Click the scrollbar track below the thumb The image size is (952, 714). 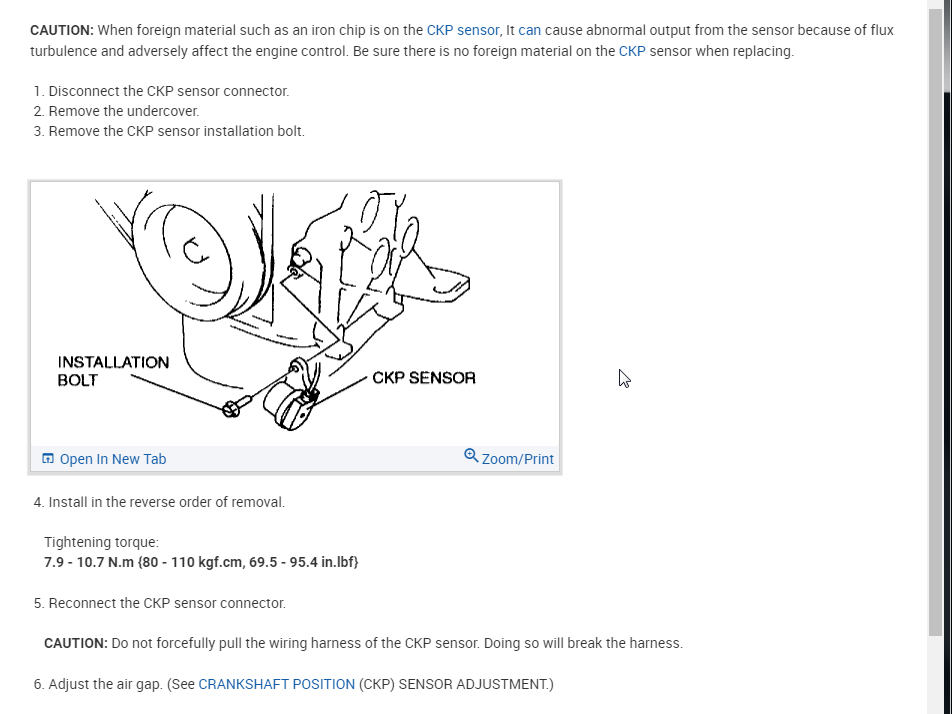point(936,675)
